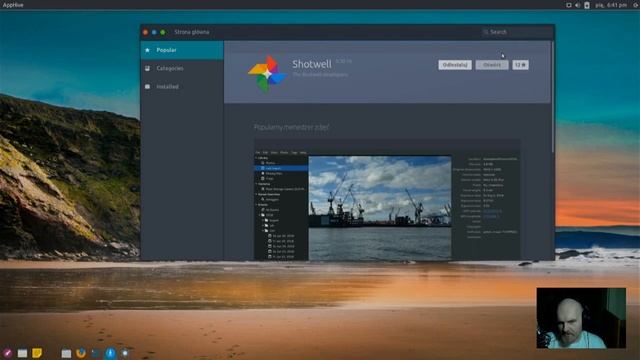Click the Shotwell pinwheel app icon
The image size is (640, 360).
[x=267, y=73]
